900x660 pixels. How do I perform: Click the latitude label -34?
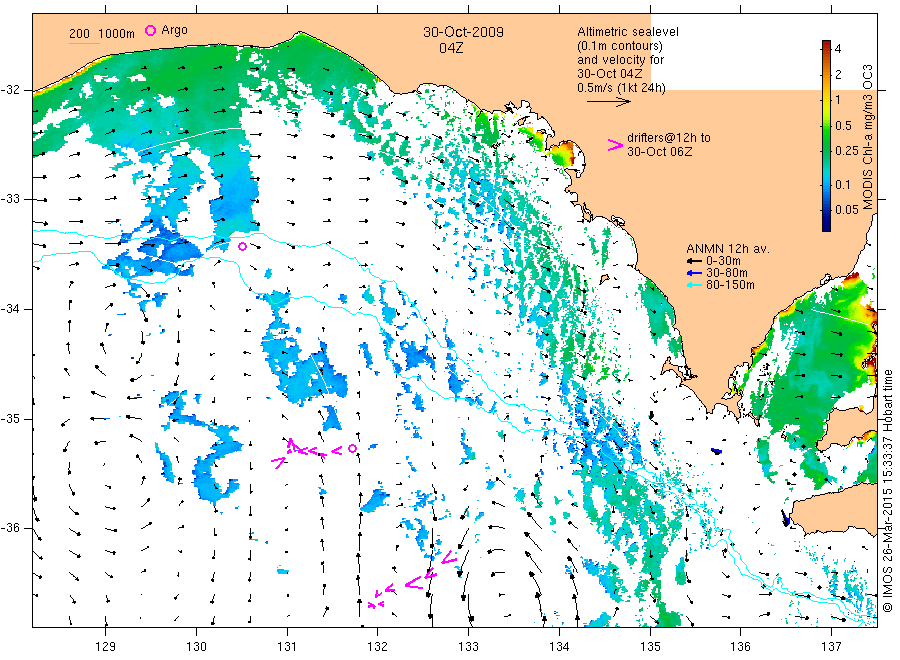tap(11, 309)
